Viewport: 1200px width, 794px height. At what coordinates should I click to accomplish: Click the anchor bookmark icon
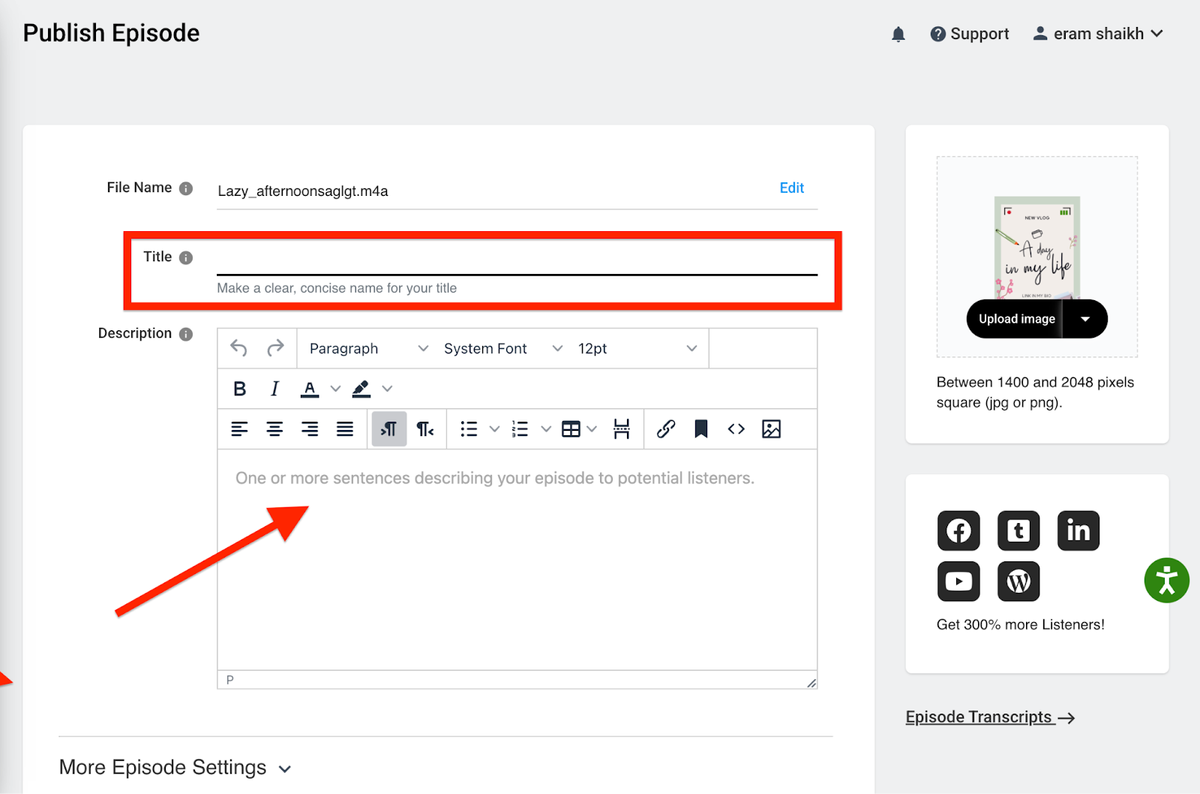point(701,429)
